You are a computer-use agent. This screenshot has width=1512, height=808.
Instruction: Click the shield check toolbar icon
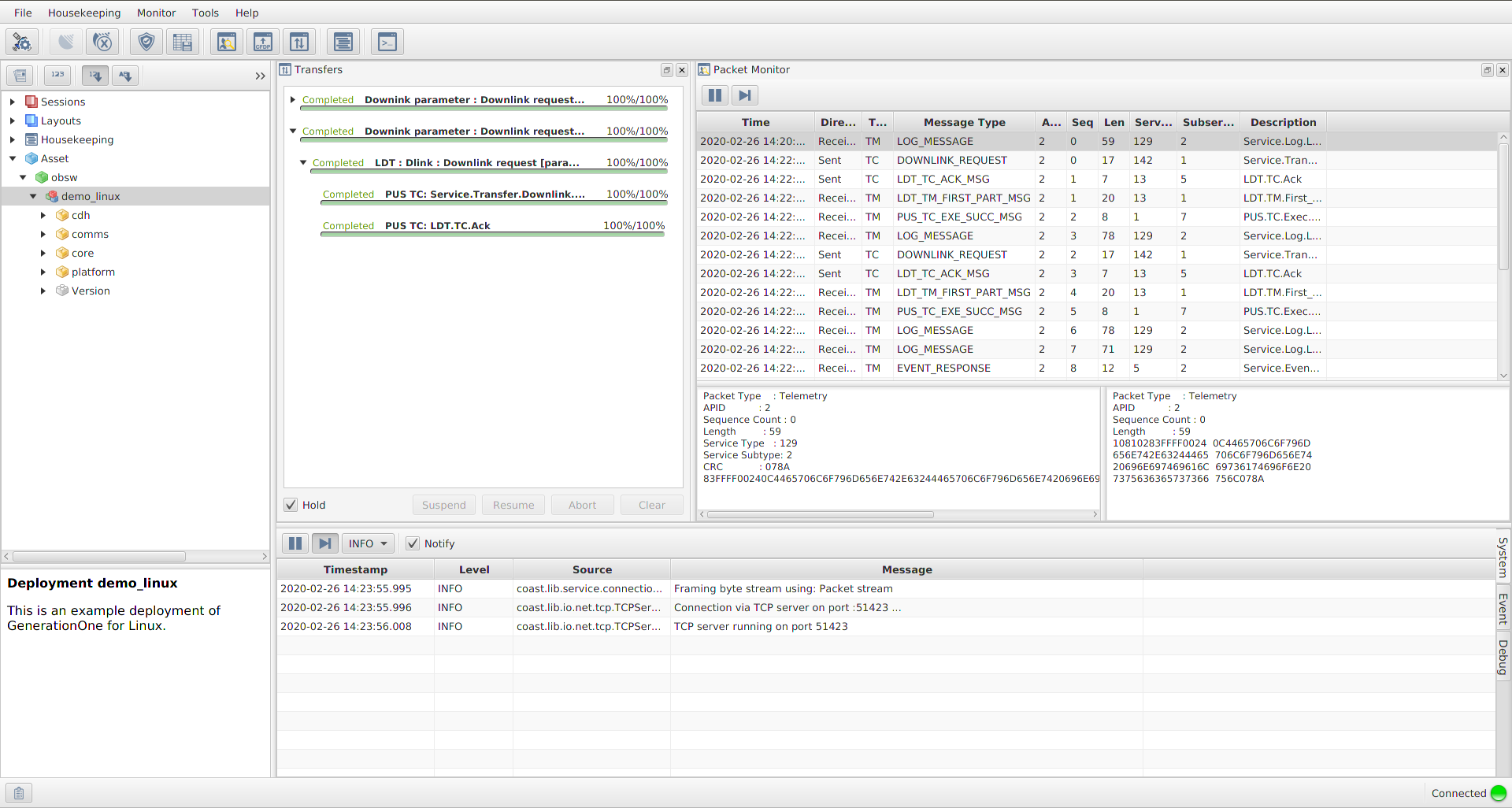tap(146, 42)
